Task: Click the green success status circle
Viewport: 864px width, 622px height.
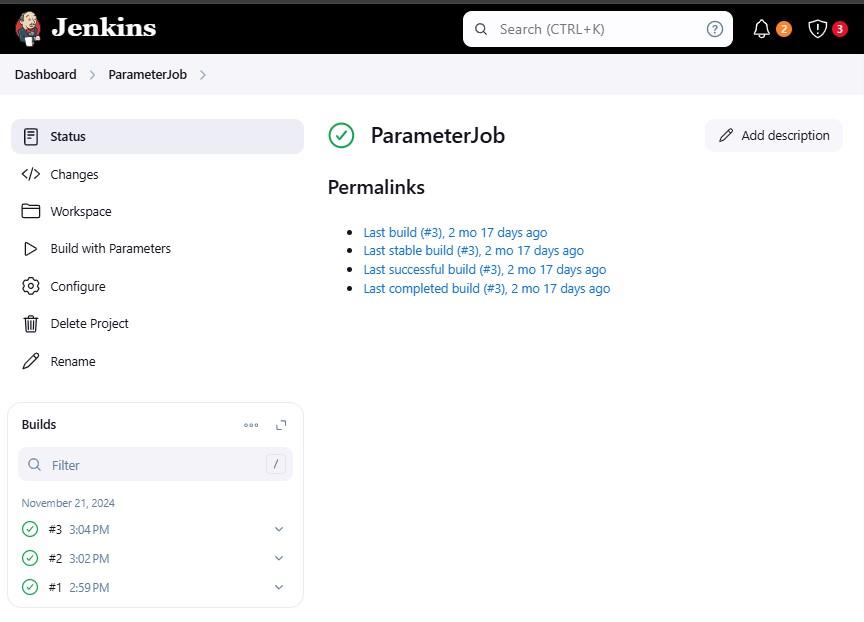Action: tap(341, 135)
